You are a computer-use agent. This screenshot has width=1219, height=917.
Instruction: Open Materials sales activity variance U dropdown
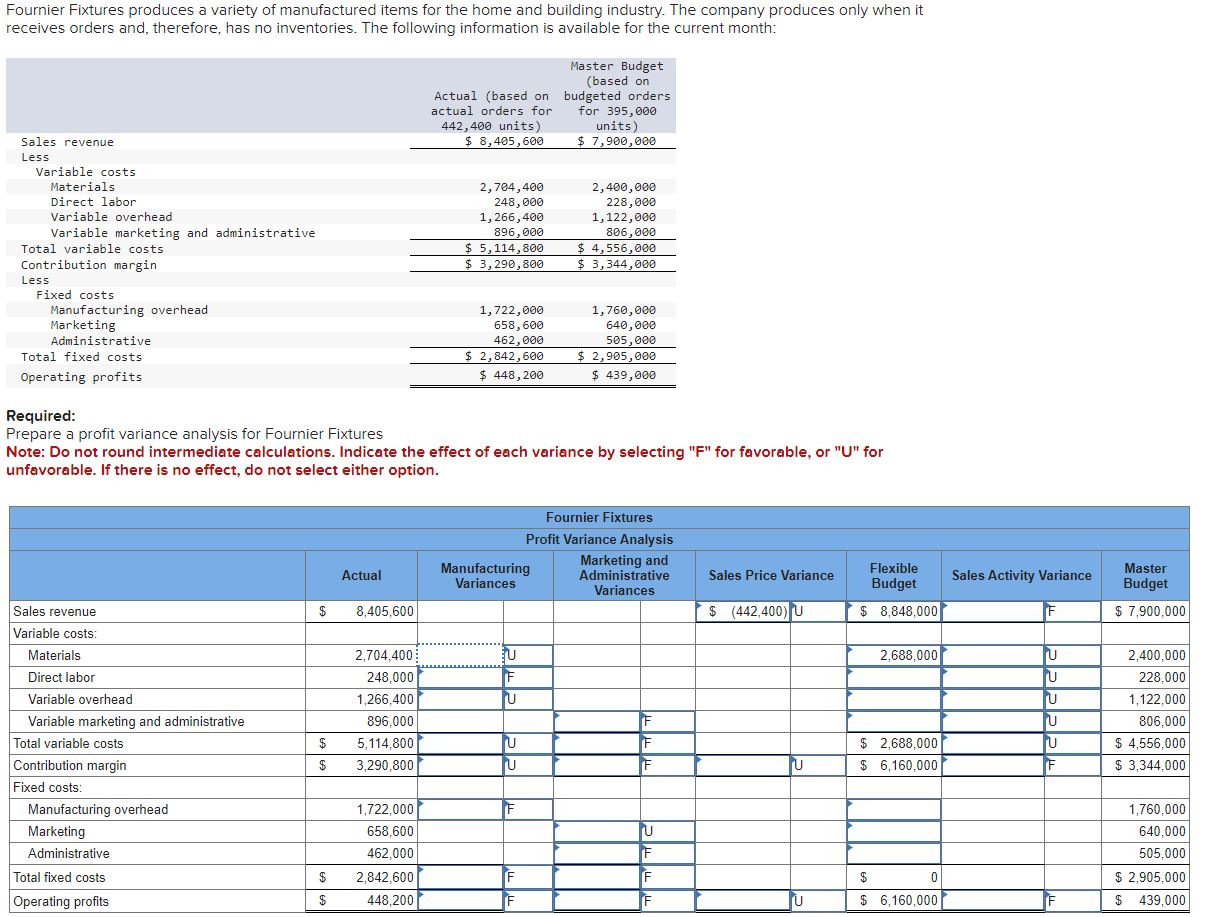[1073, 656]
